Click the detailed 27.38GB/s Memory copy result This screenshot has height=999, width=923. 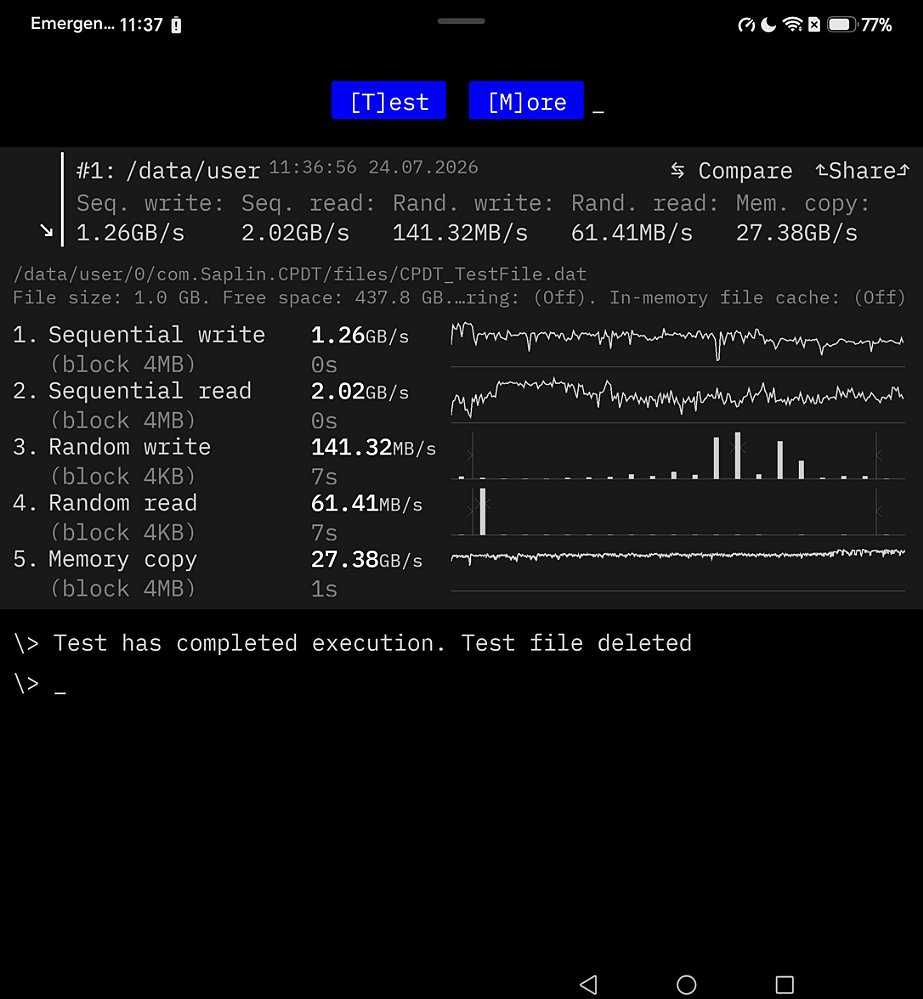coord(366,559)
